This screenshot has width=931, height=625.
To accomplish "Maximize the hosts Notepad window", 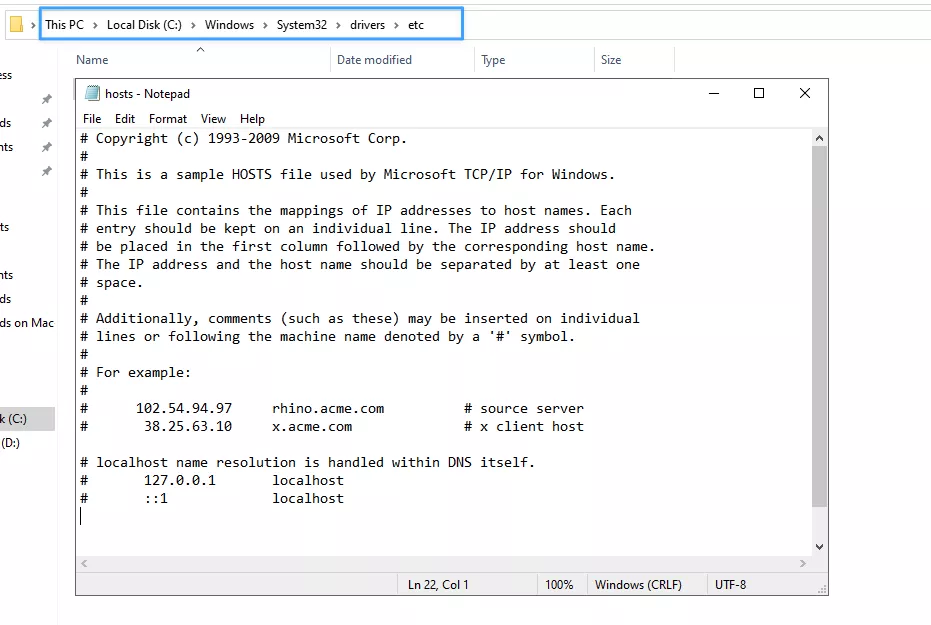I will (x=759, y=93).
